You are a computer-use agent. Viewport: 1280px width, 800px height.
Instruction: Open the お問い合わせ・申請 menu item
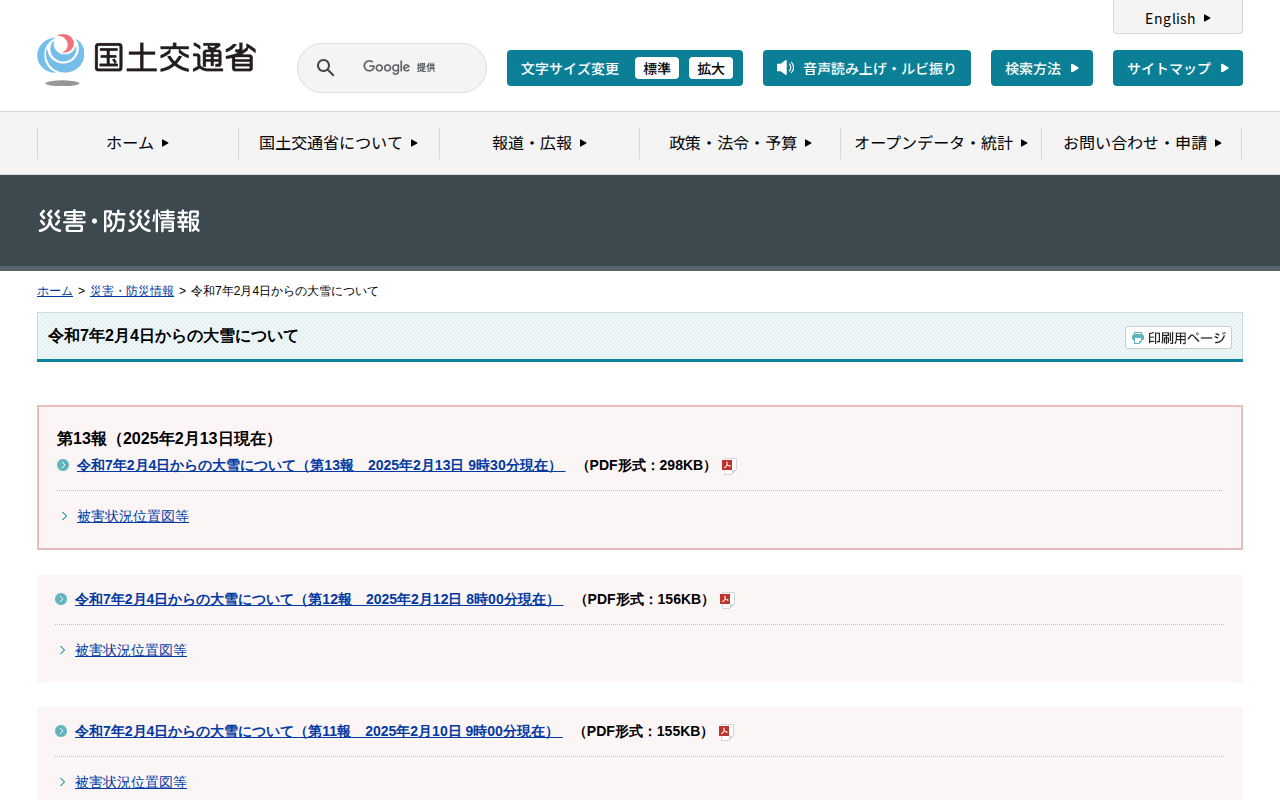1141,143
